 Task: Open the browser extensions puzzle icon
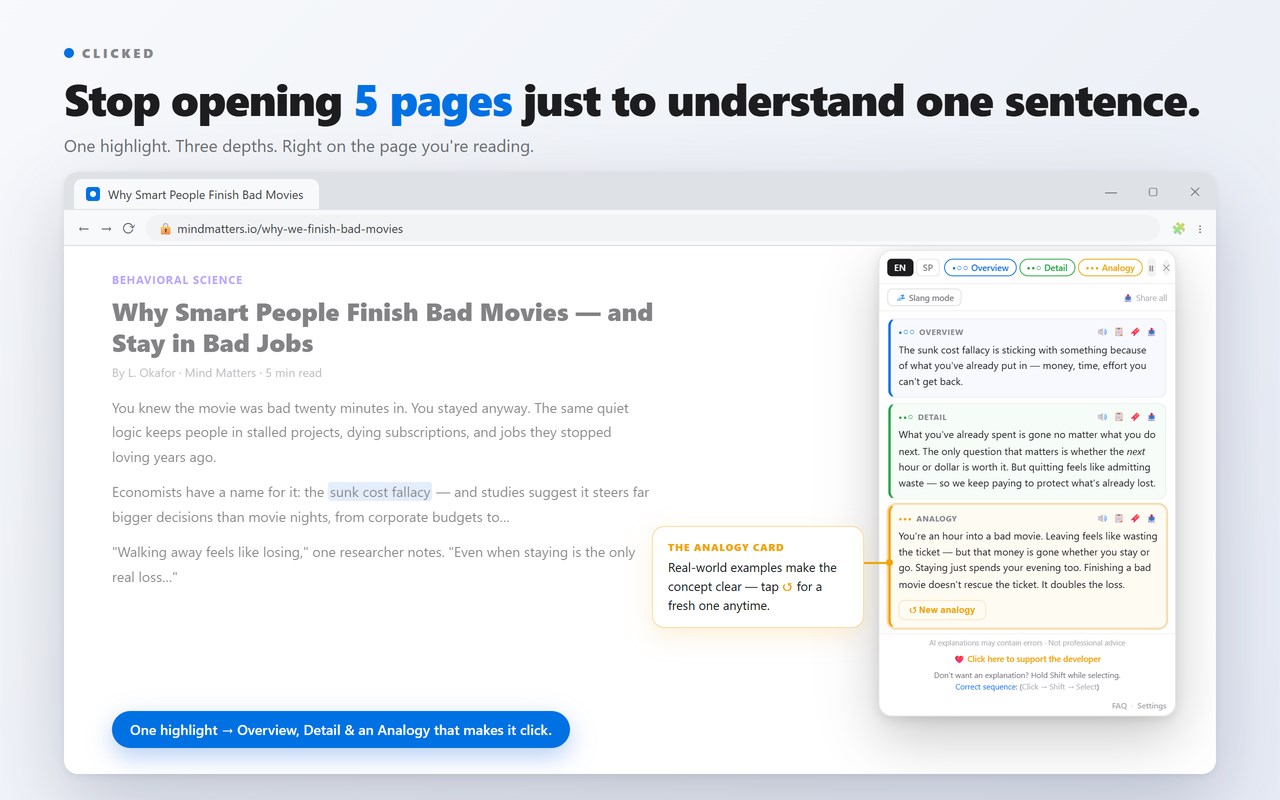[x=1179, y=229]
